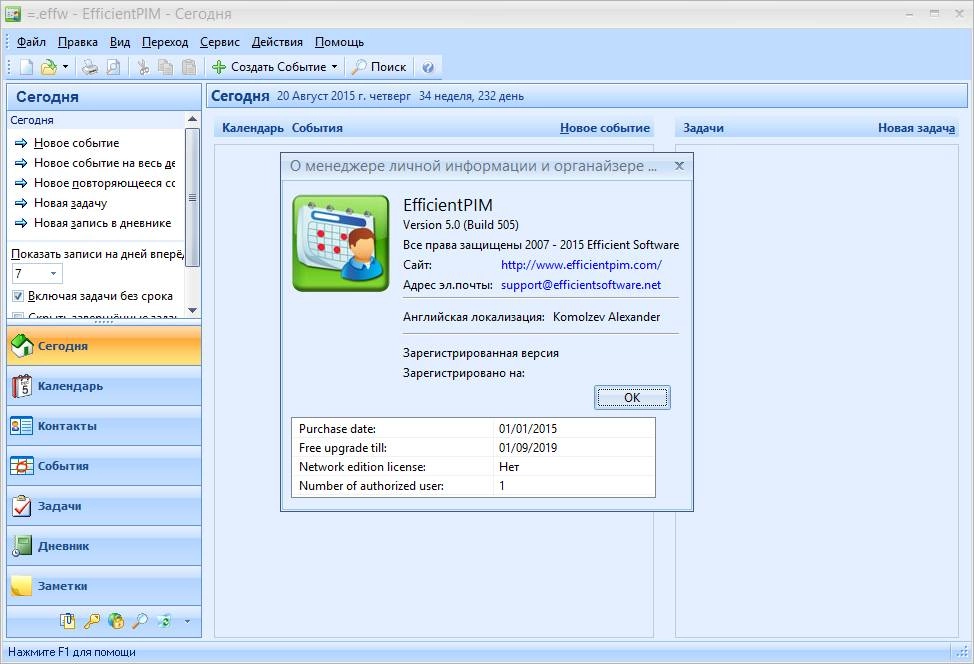Click the Задачи checkmark clipboard icon
Screen dimensions: 974x664
[22, 506]
